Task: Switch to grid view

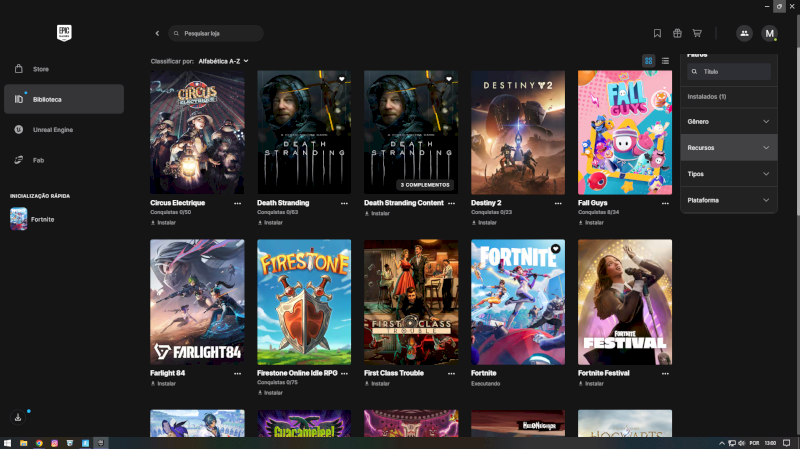Action: [x=648, y=61]
